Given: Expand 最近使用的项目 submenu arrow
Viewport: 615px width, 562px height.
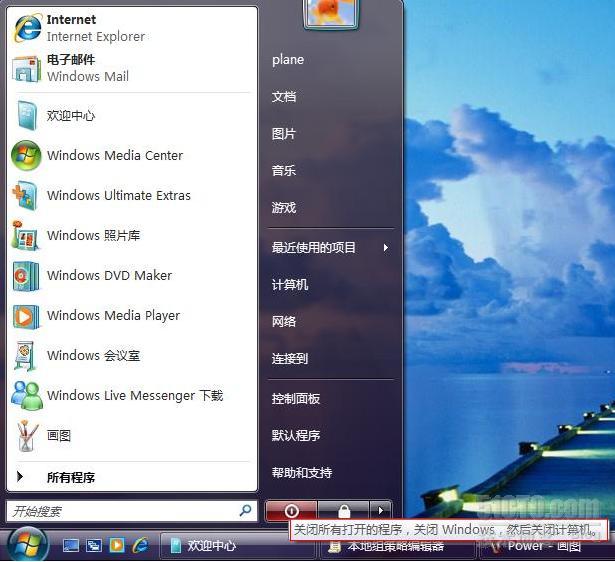Looking at the screenshot, I should (x=386, y=247).
